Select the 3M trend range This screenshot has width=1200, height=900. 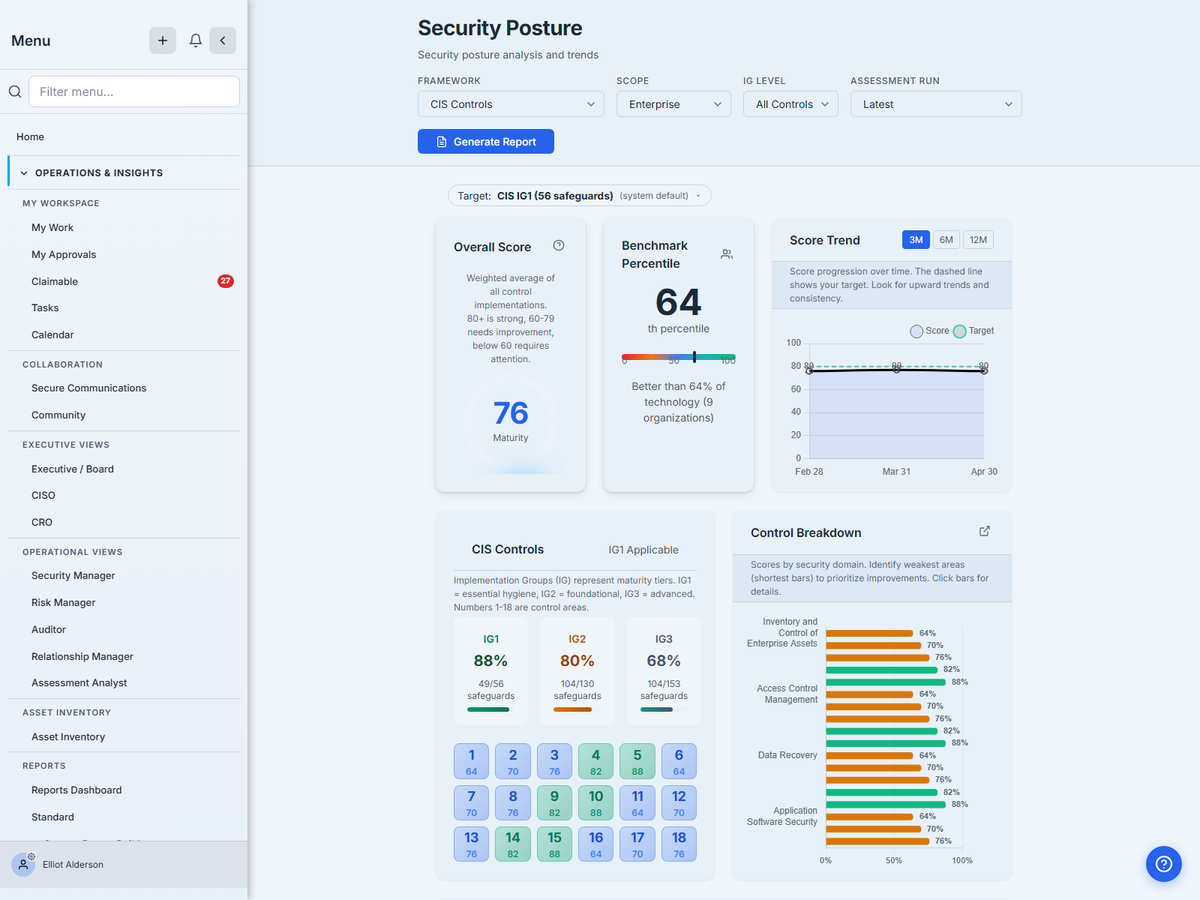916,239
